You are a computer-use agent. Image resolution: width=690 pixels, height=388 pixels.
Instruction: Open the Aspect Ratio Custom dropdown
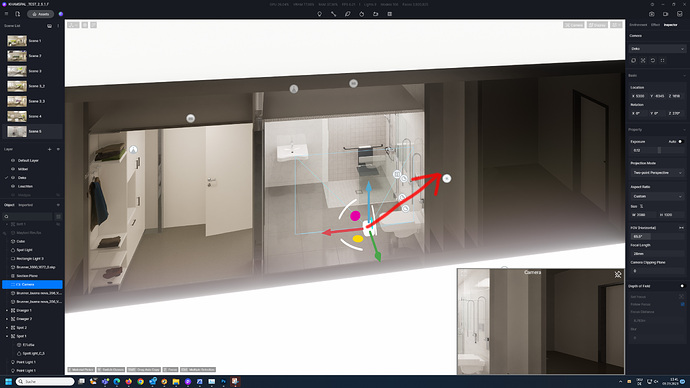657,196
